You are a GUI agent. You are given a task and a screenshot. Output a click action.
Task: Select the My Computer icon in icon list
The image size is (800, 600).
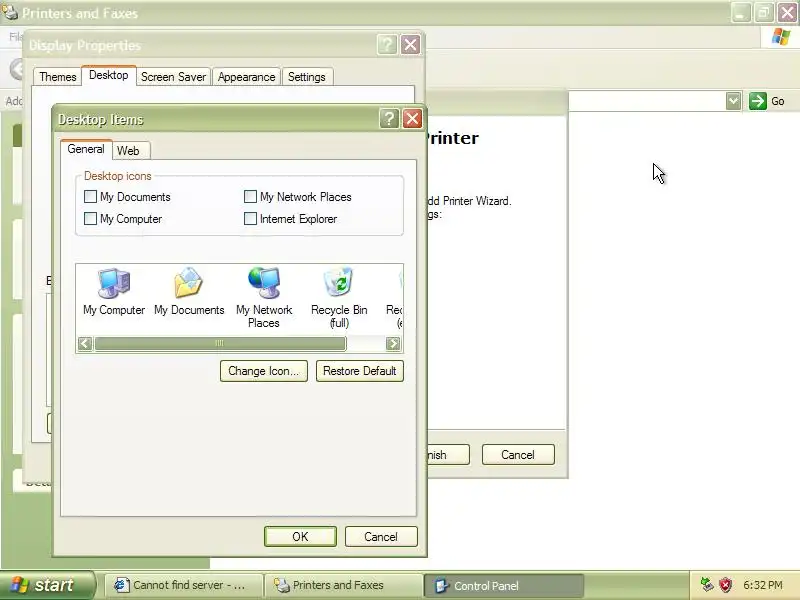(x=114, y=291)
